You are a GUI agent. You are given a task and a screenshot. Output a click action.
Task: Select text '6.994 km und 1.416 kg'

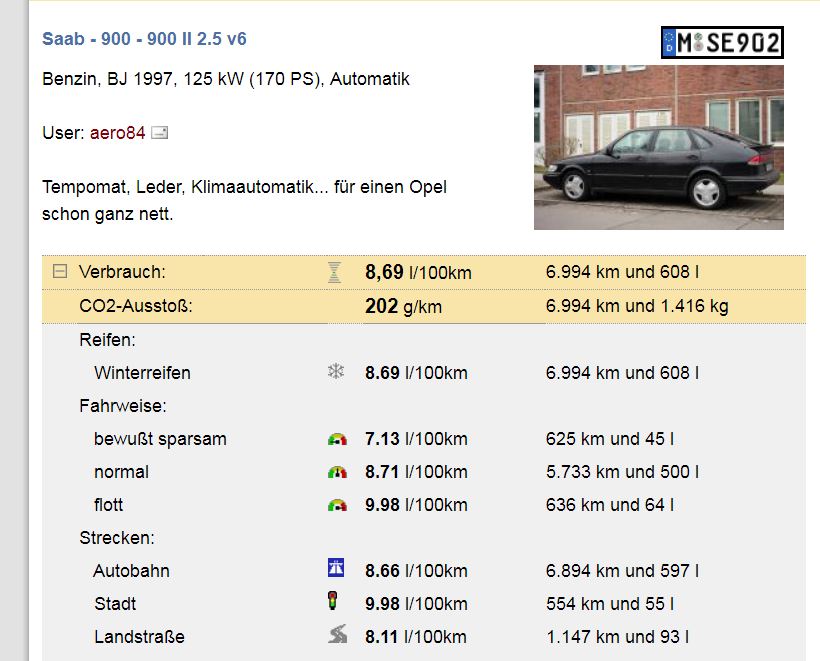[637, 306]
